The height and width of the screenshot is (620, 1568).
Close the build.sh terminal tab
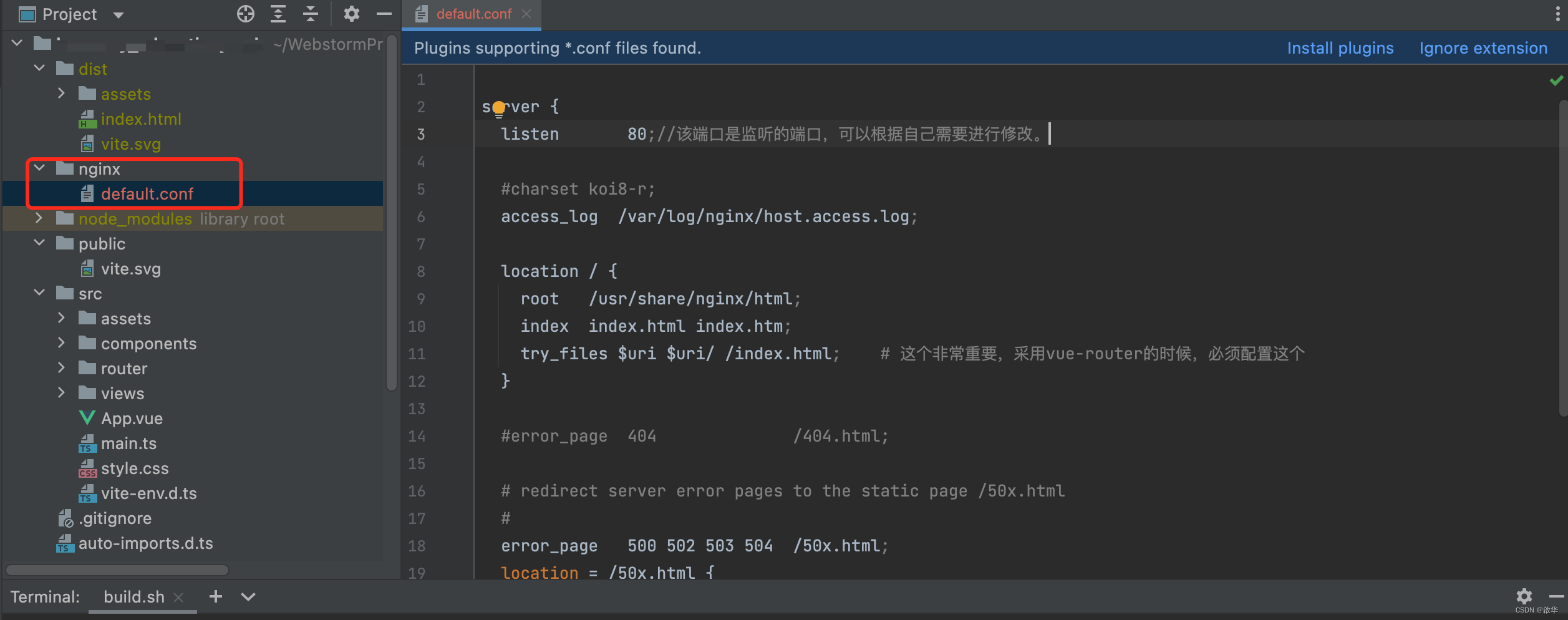(x=178, y=598)
